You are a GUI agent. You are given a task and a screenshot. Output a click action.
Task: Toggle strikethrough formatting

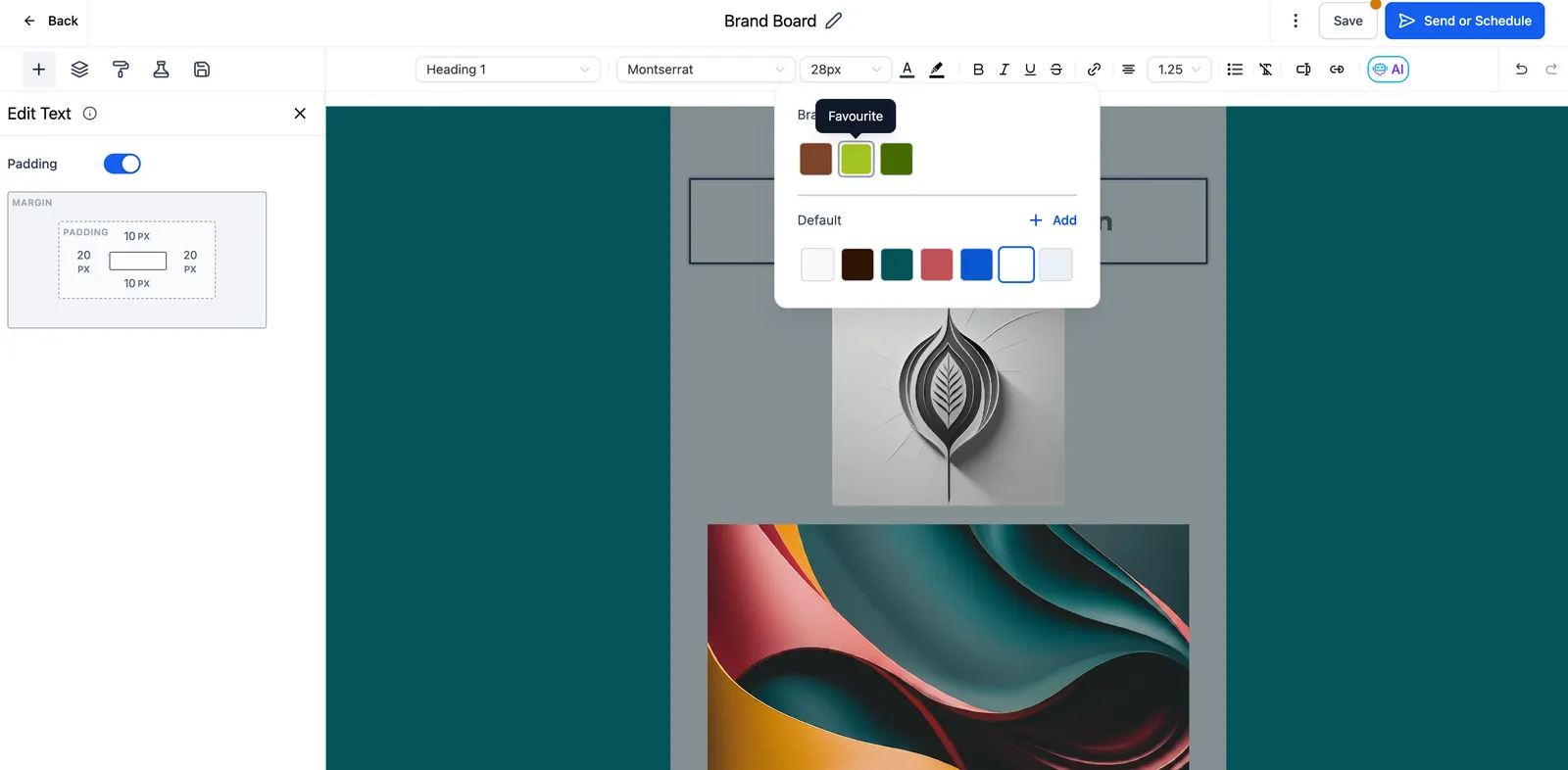click(1056, 70)
